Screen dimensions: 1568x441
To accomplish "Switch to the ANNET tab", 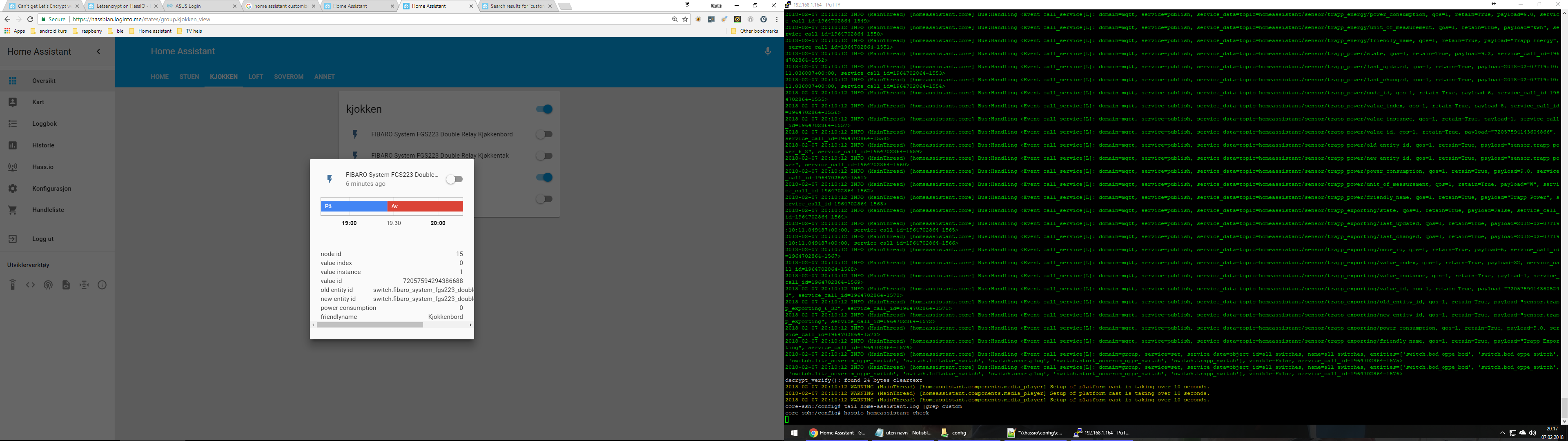I will 325,77.
